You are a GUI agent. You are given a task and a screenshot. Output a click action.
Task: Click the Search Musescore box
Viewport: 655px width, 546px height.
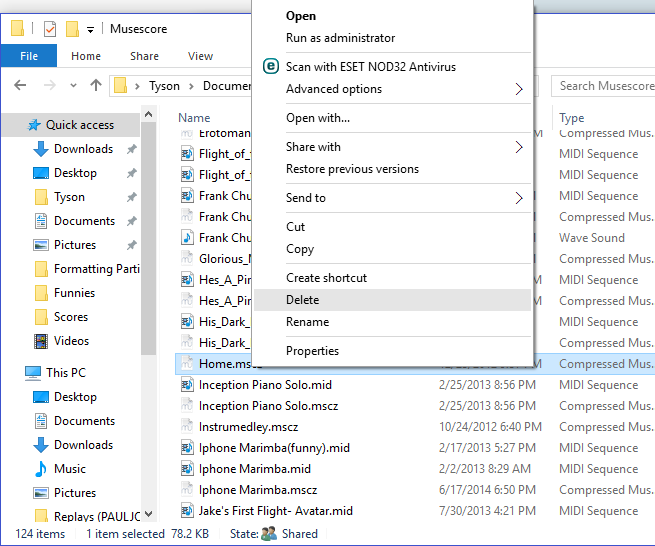tap(603, 86)
